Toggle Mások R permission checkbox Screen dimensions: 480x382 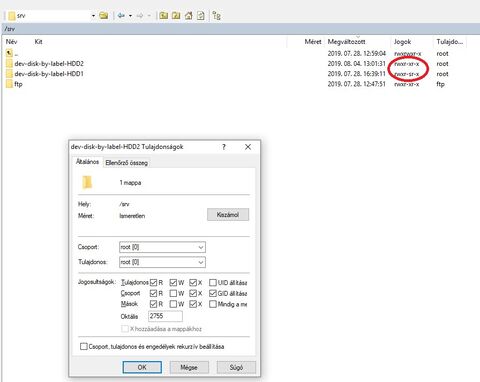tap(153, 304)
